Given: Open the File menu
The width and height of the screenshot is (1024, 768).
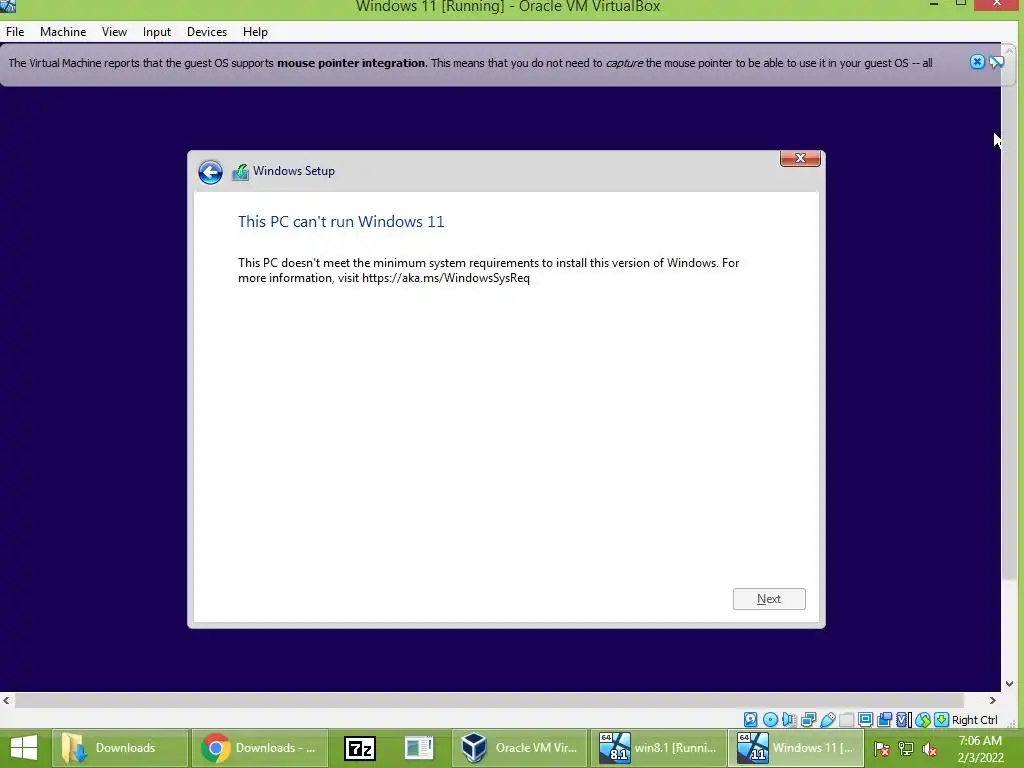Looking at the screenshot, I should click(x=15, y=31).
